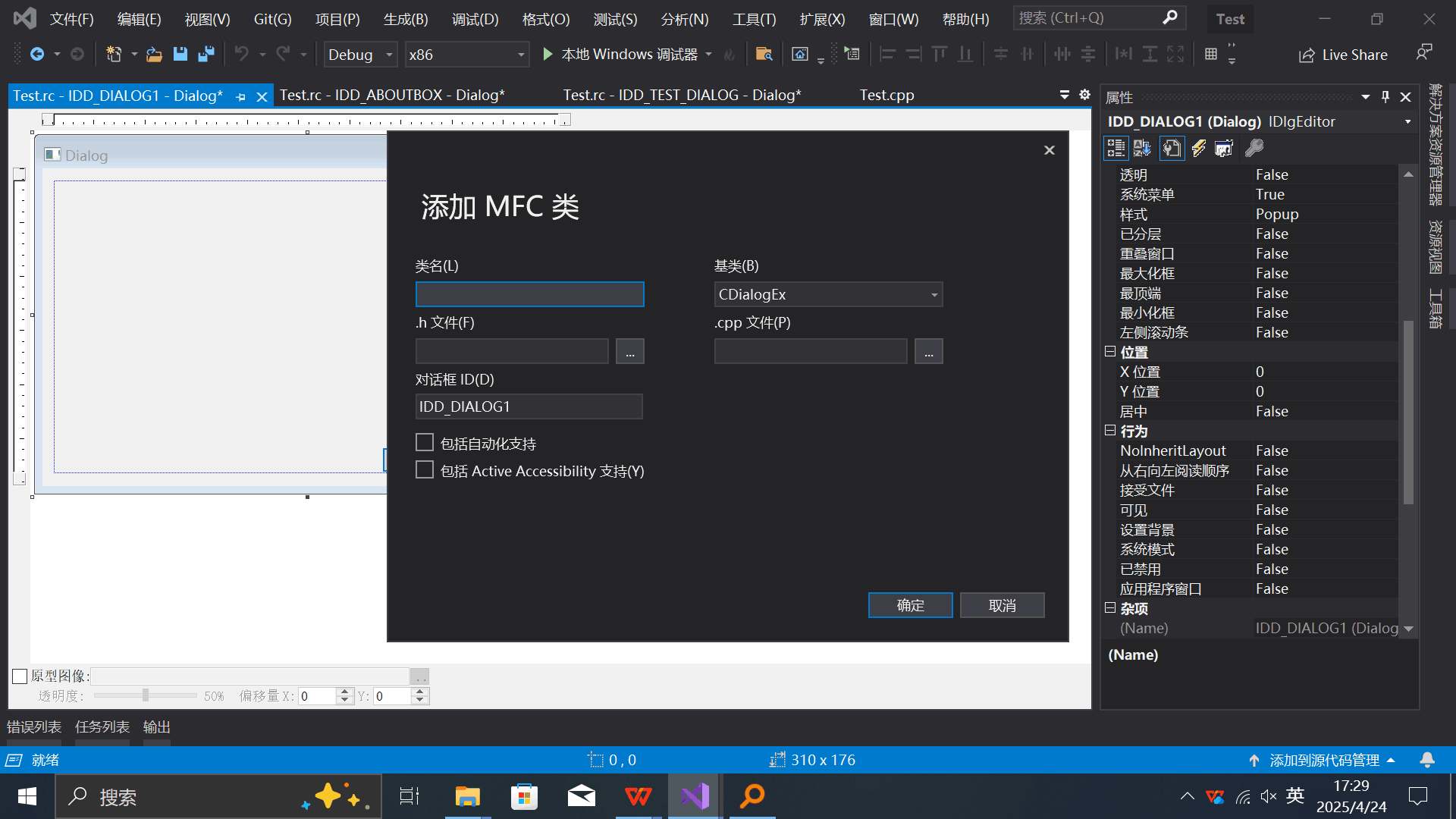
Task: Enable 包括自动化支持 checkbox
Action: coord(425,443)
